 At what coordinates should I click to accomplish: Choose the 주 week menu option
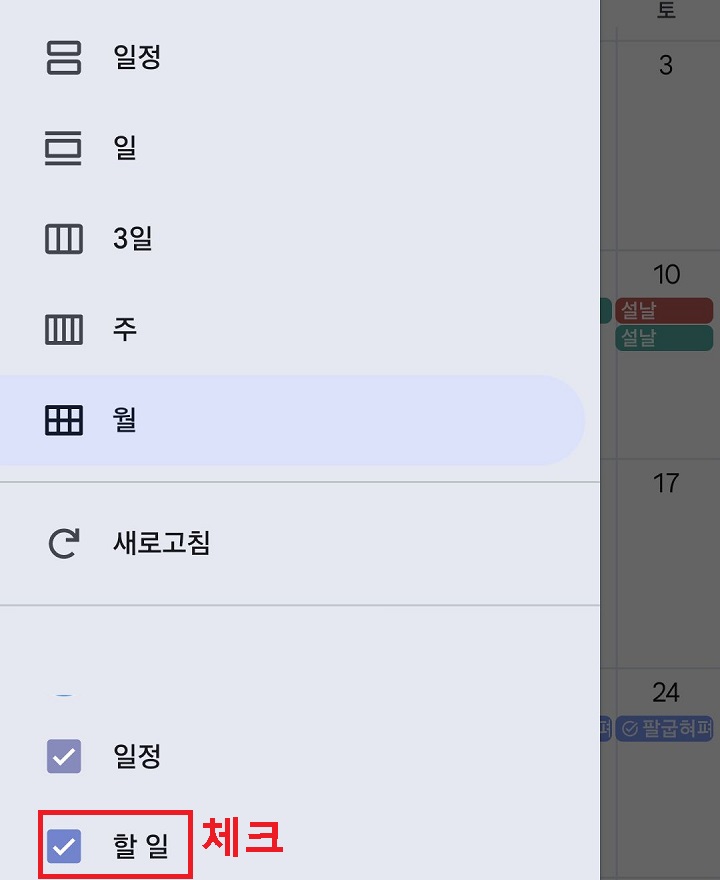[124, 329]
